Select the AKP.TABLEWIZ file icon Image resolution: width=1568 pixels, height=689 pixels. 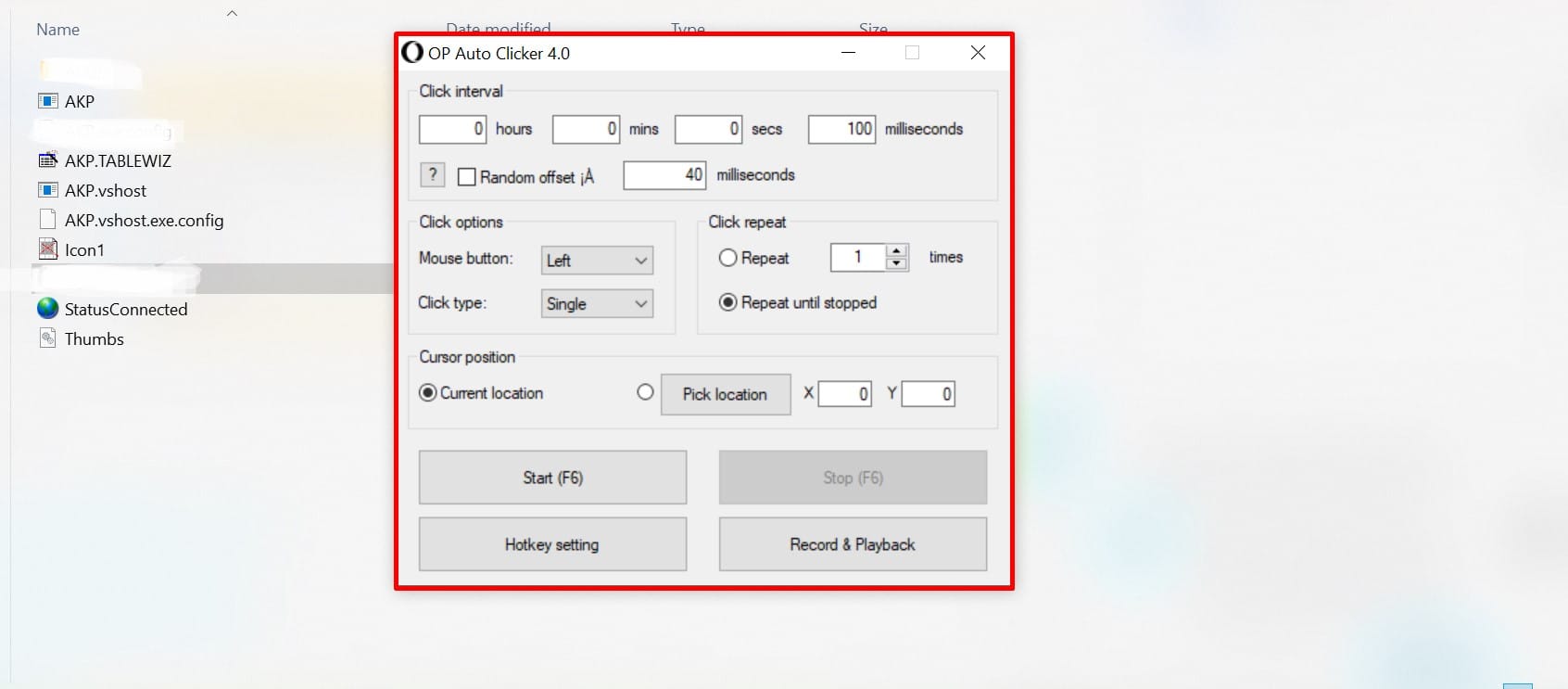(47, 160)
